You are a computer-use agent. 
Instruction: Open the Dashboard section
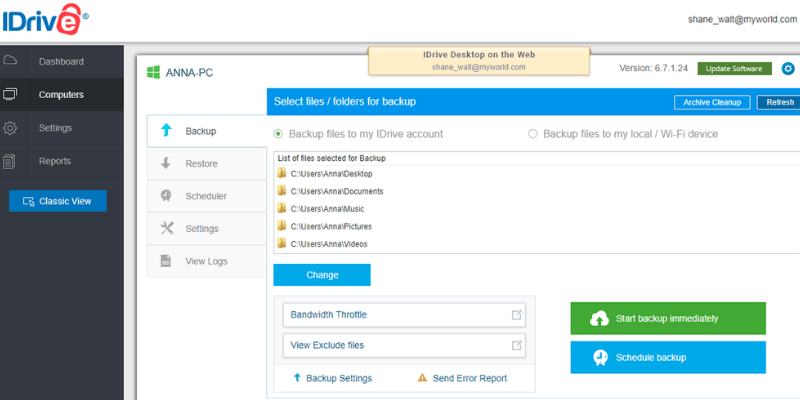(62, 61)
